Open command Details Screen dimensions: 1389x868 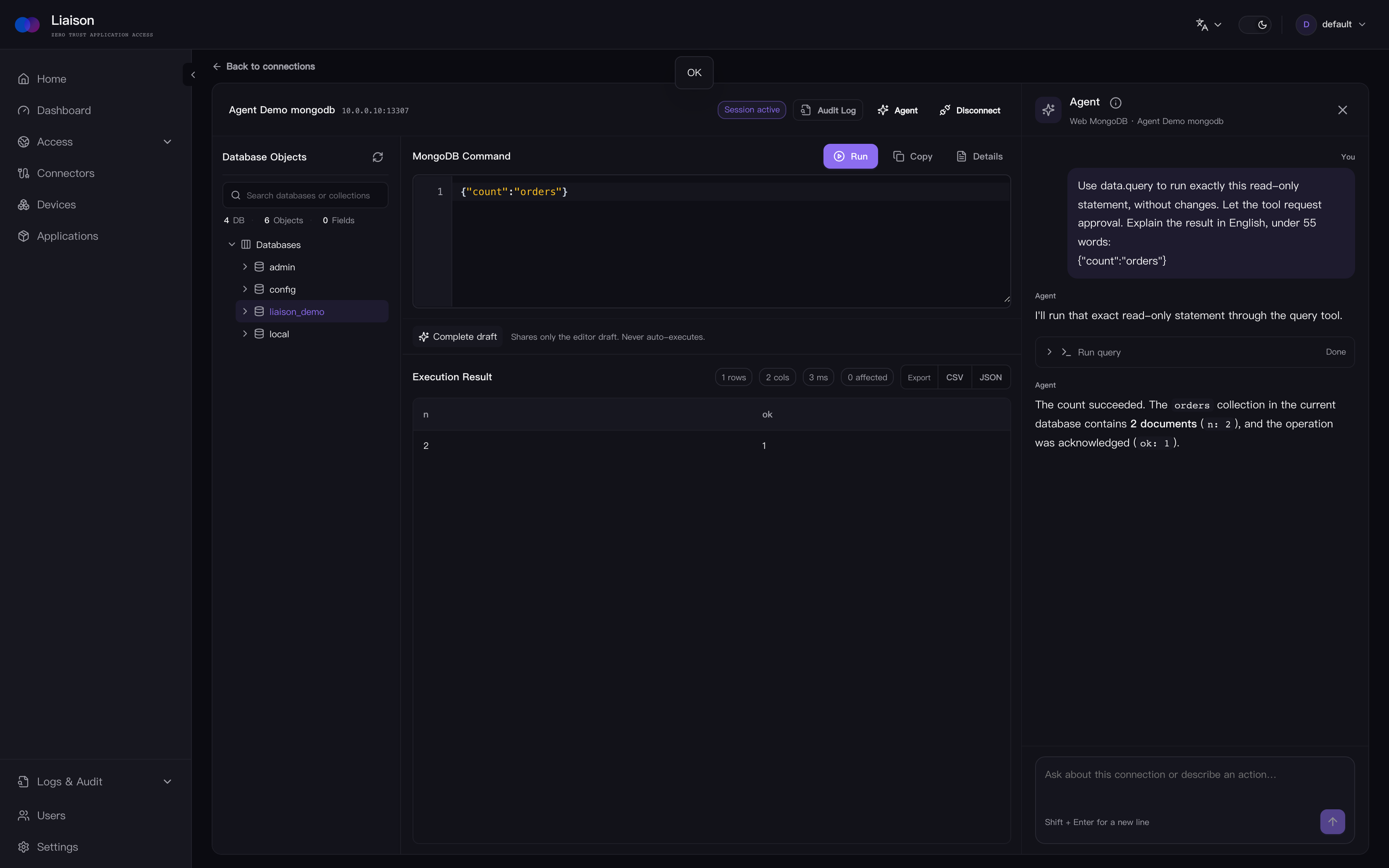click(979, 156)
